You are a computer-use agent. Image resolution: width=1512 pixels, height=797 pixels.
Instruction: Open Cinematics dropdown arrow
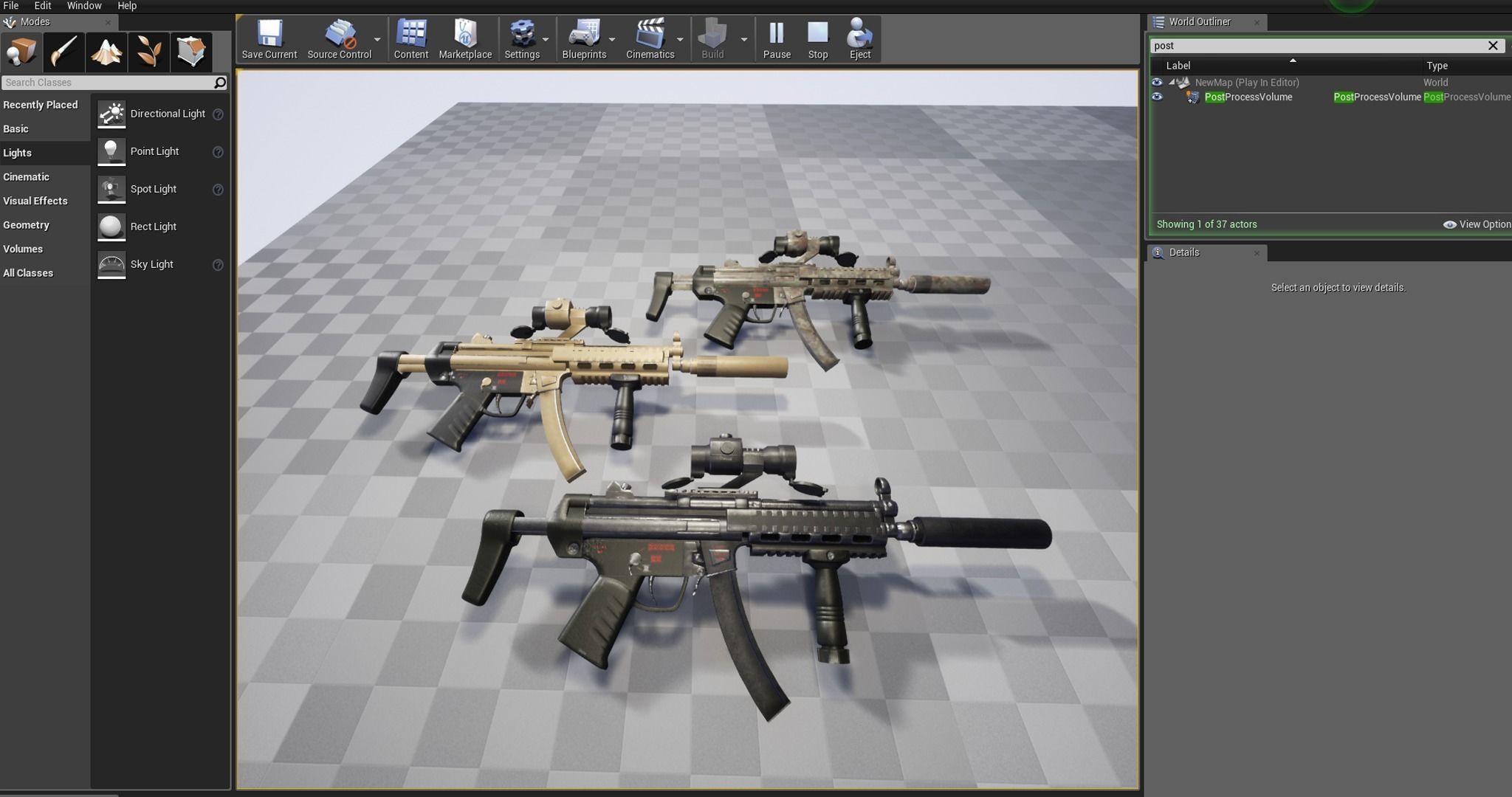pos(680,40)
